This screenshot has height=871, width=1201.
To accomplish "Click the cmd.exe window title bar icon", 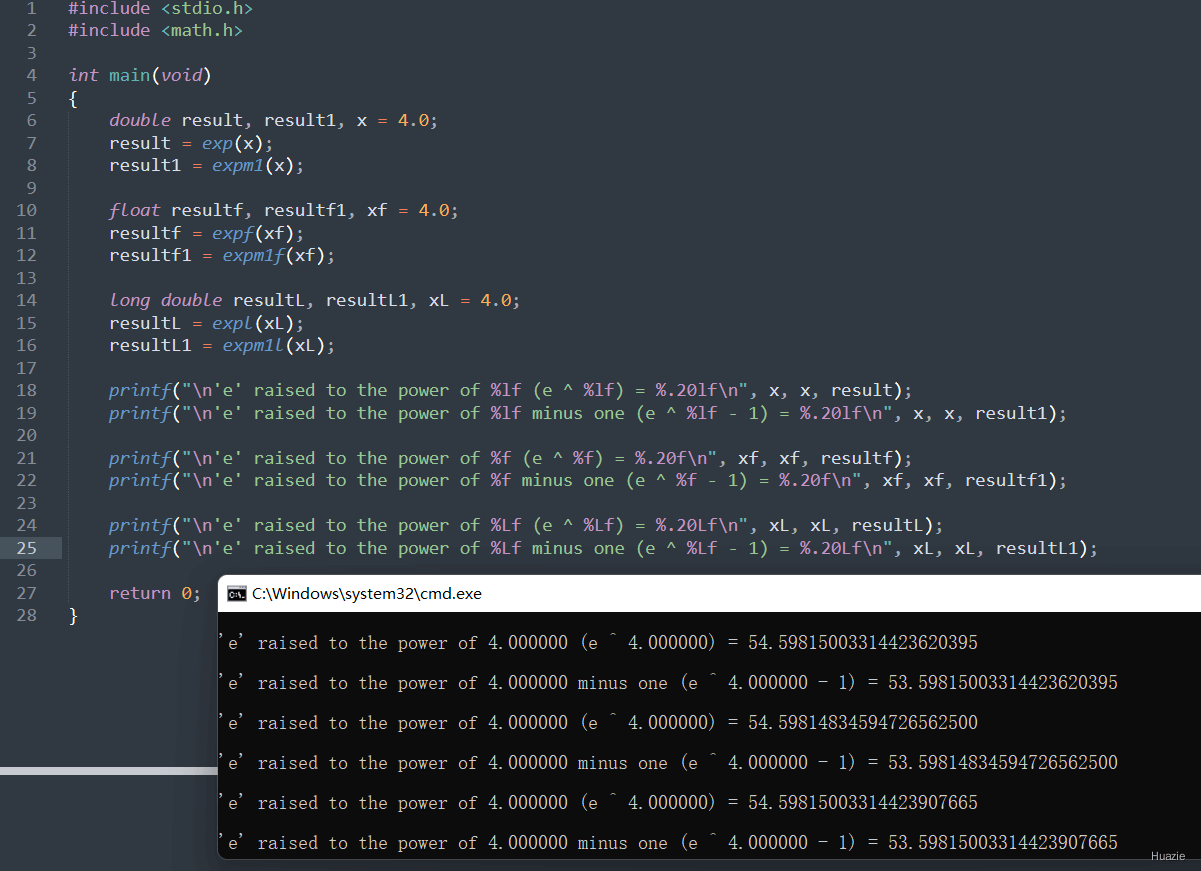I will pos(236,593).
